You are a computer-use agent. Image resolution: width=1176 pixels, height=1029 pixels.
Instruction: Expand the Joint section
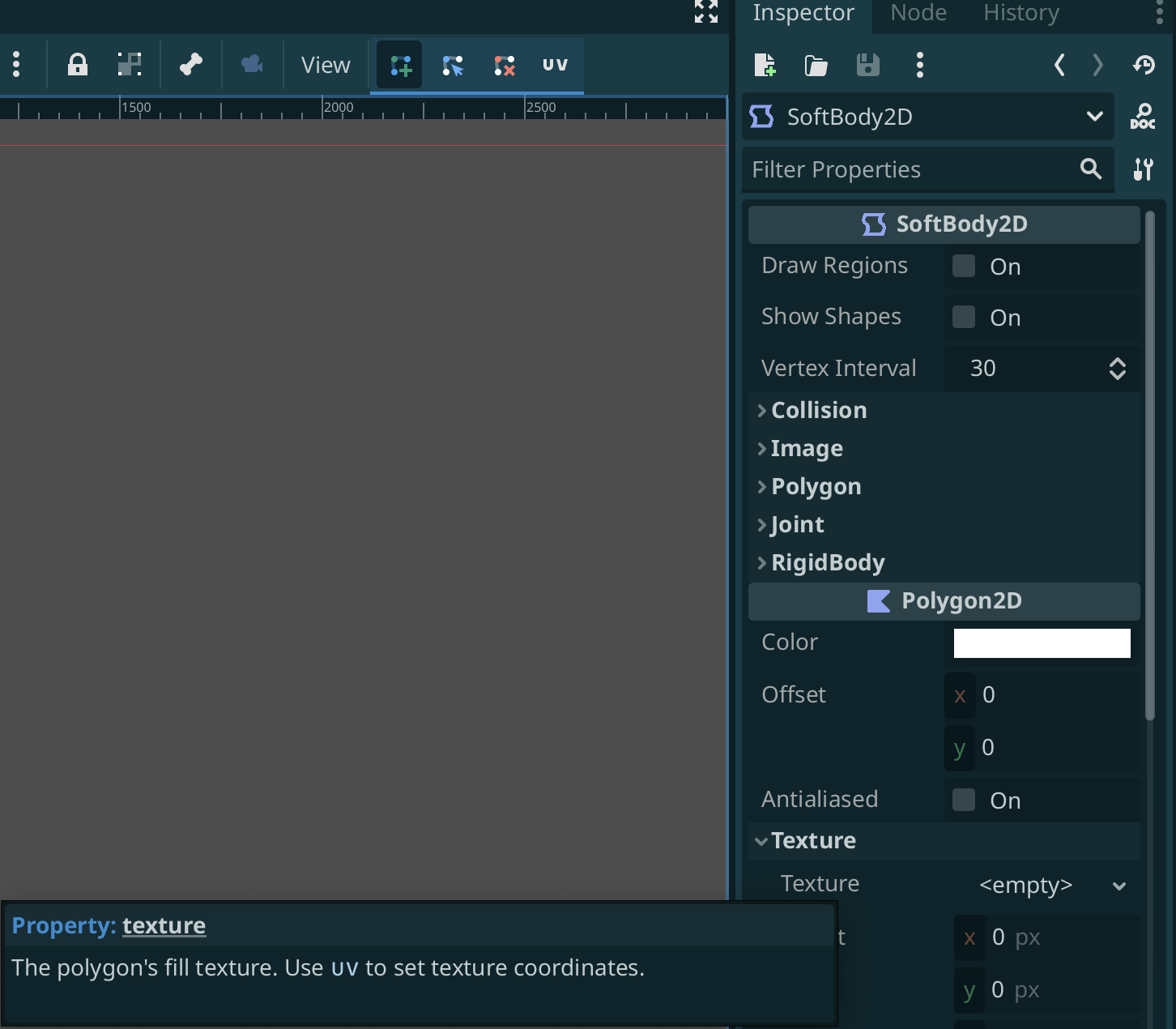pyautogui.click(x=944, y=524)
